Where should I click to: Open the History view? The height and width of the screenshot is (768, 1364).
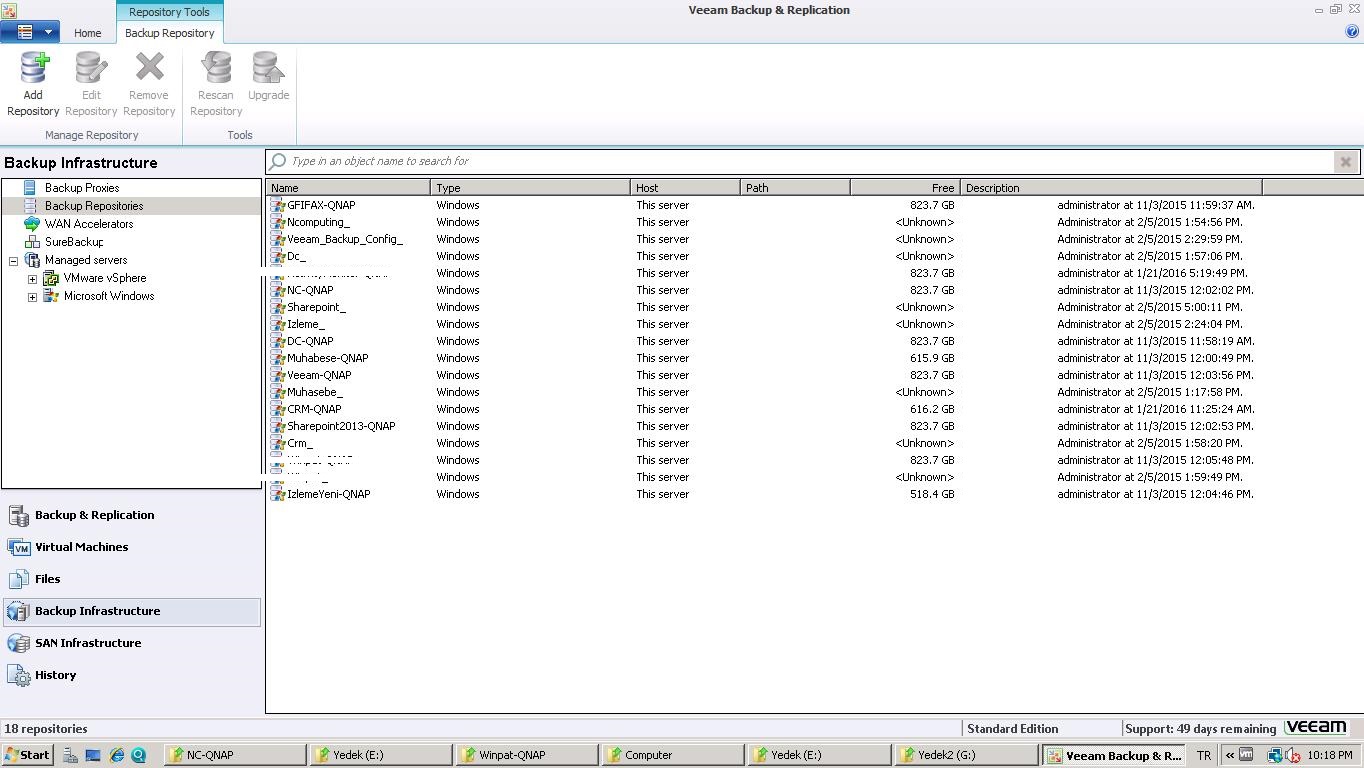[x=55, y=675]
